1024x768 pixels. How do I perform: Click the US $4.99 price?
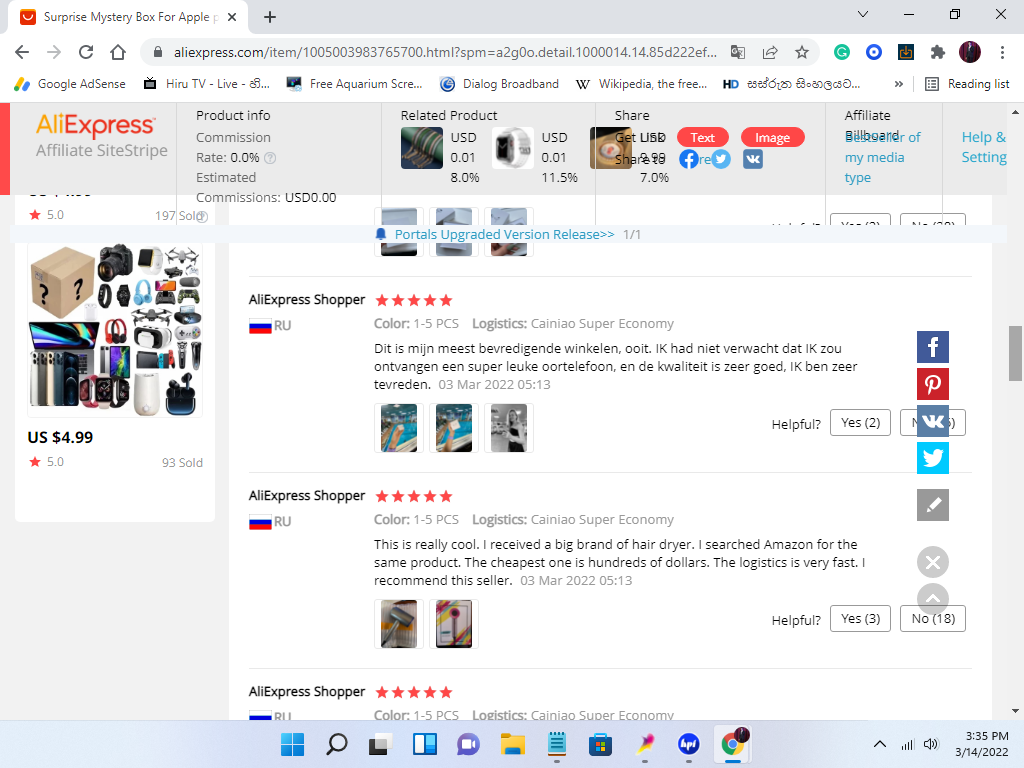tap(60, 438)
